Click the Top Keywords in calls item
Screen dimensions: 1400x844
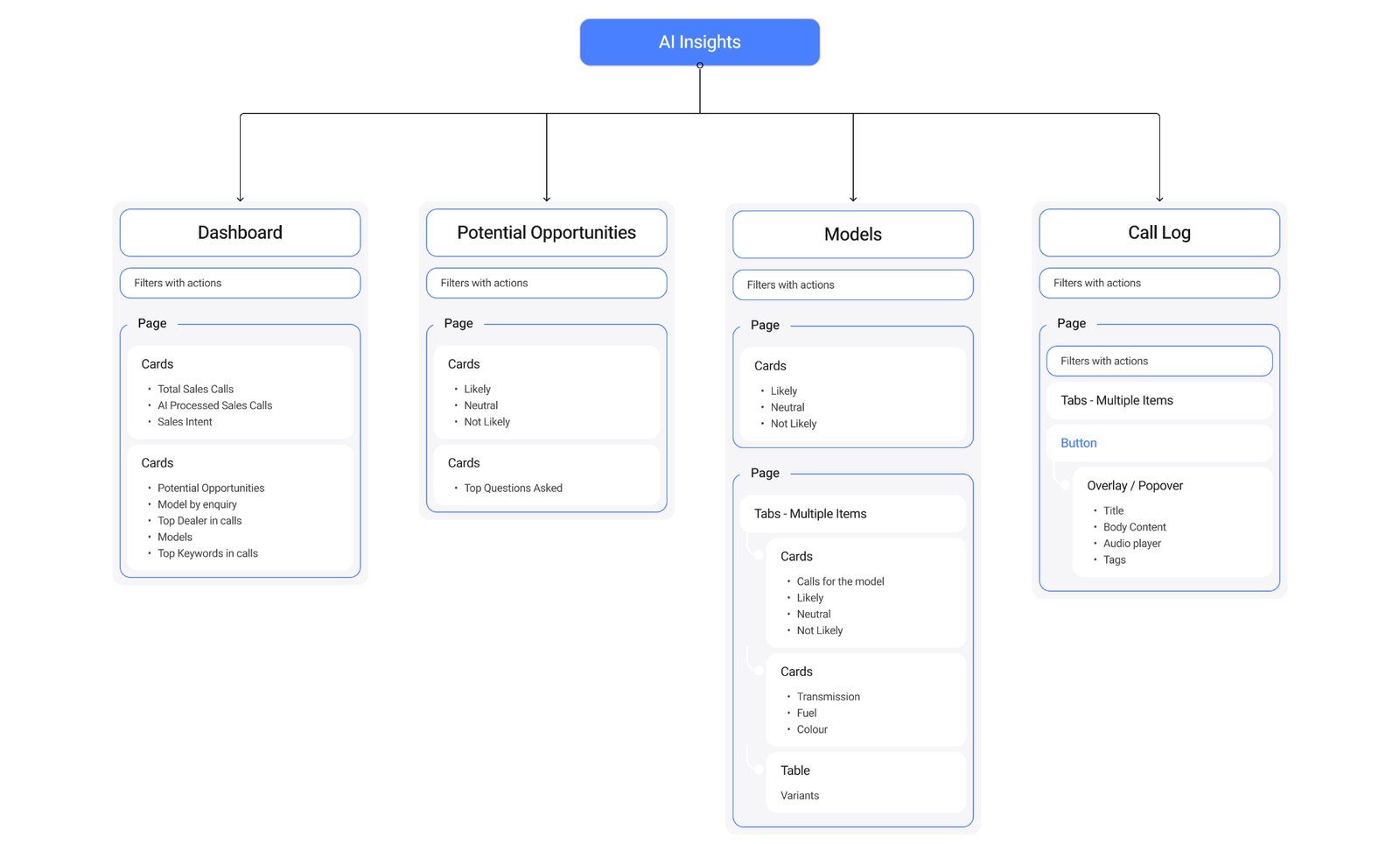(207, 553)
